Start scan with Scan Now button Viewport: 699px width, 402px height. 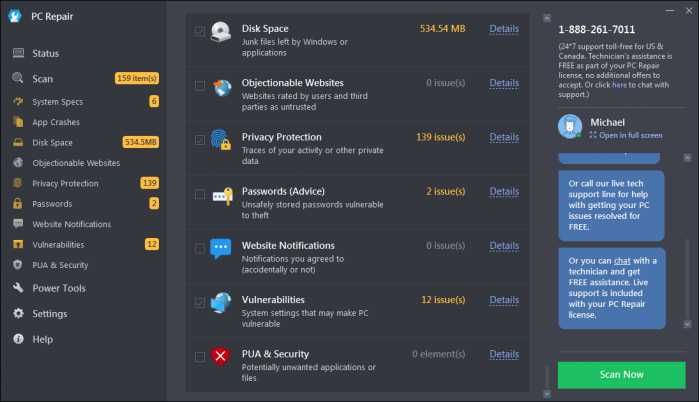(x=621, y=375)
